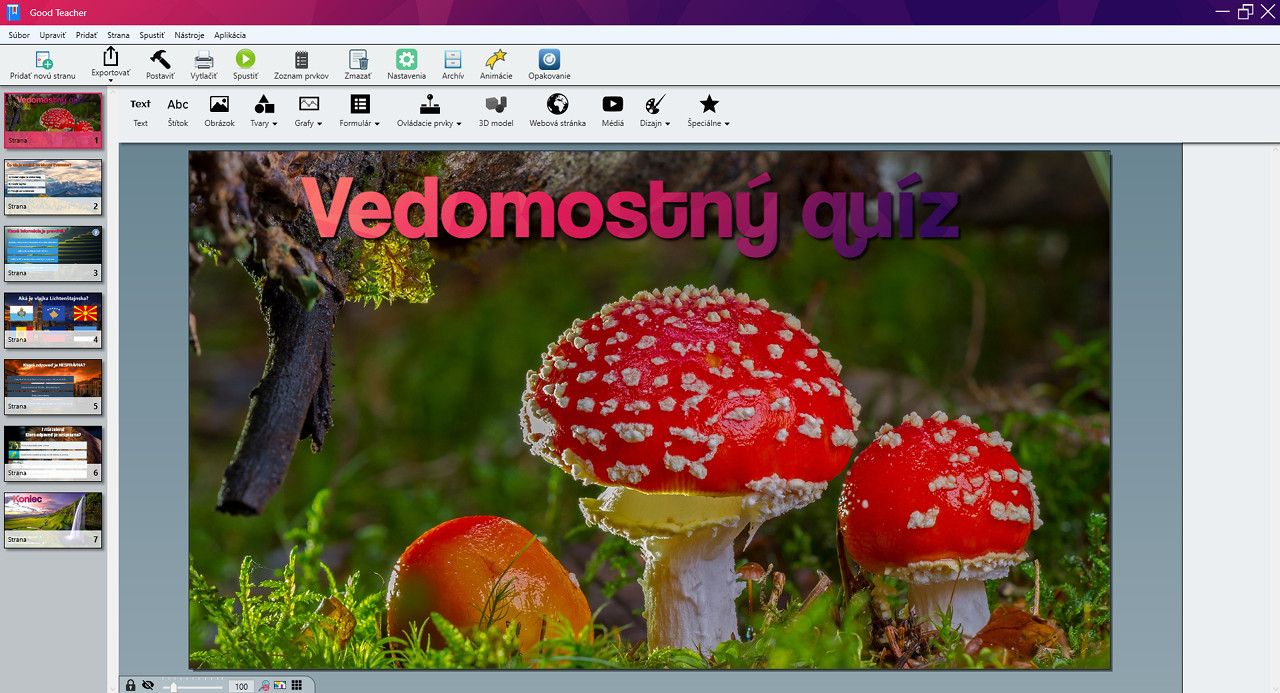This screenshot has width=1280, height=693.
Task: Open the Súbor menu
Action: [x=19, y=35]
